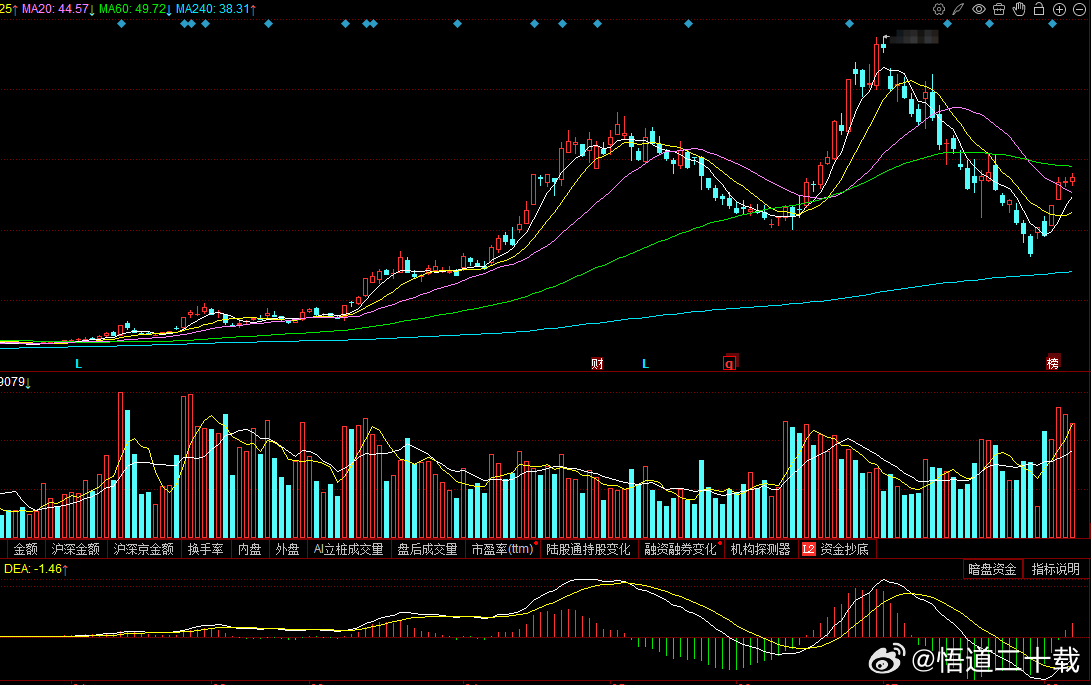
Task: Toggle the chart lock icon
Action: 1039,9
